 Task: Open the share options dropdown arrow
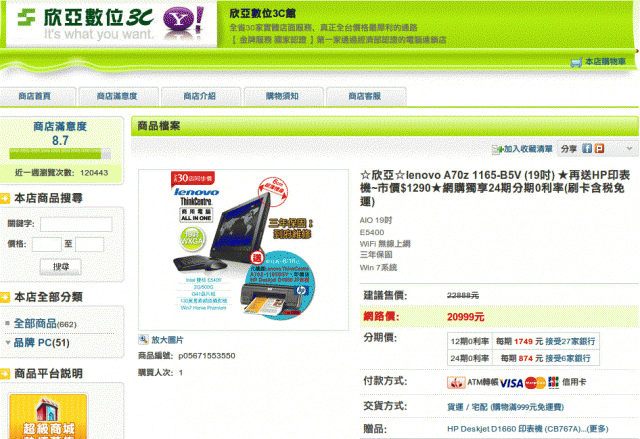629,149
